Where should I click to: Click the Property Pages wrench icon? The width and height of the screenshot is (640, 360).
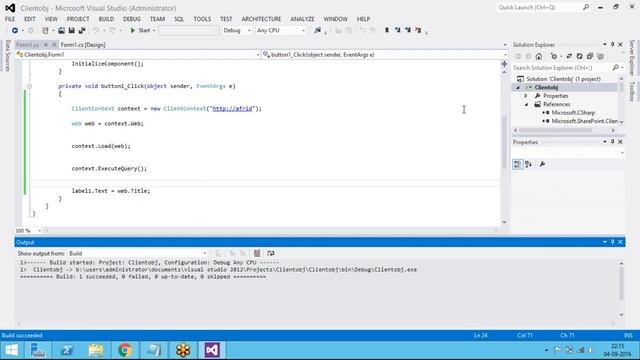tap(542, 164)
